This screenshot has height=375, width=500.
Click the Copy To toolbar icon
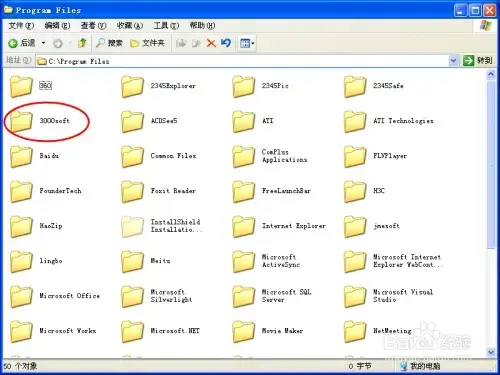196,43
